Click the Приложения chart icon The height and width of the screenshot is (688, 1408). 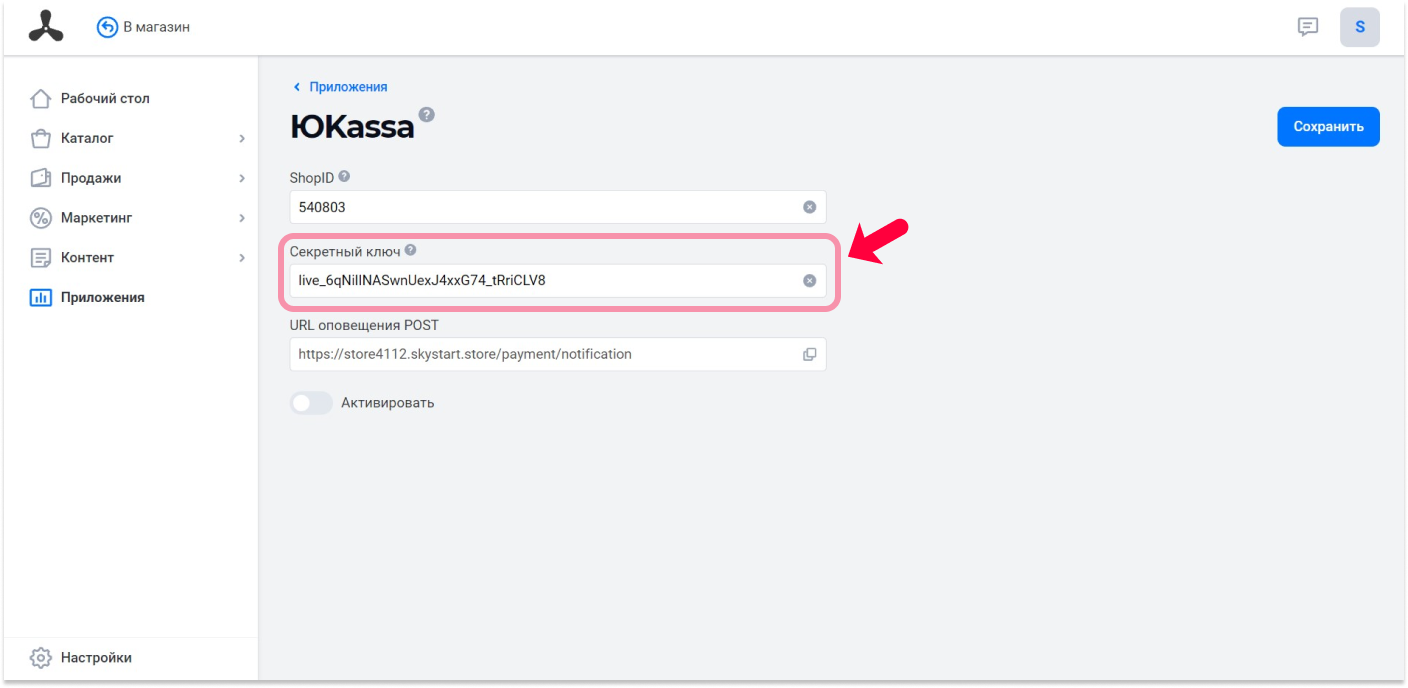click(x=40, y=297)
